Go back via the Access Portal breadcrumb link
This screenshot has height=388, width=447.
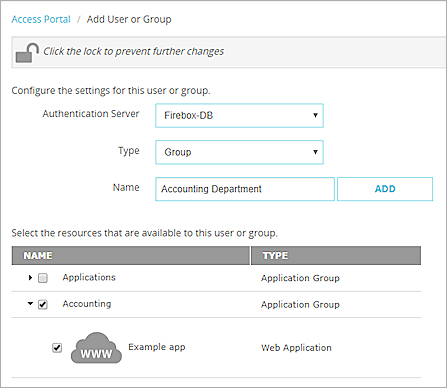[41, 19]
